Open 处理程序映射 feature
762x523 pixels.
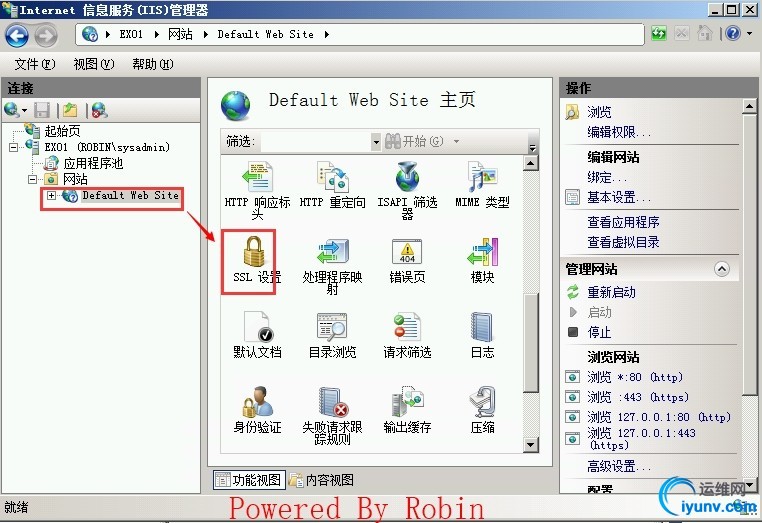pyautogui.click(x=332, y=266)
